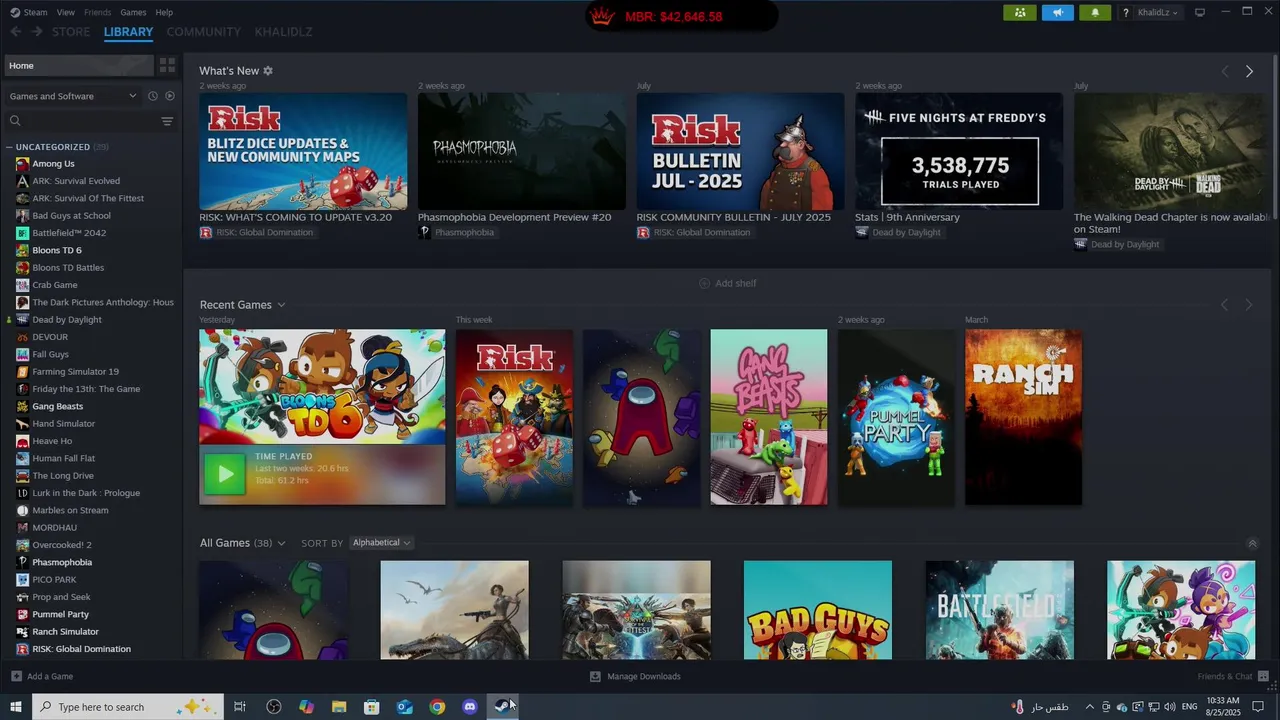Open Discord from the taskbar
Screen dimensions: 1280x720
point(470,707)
